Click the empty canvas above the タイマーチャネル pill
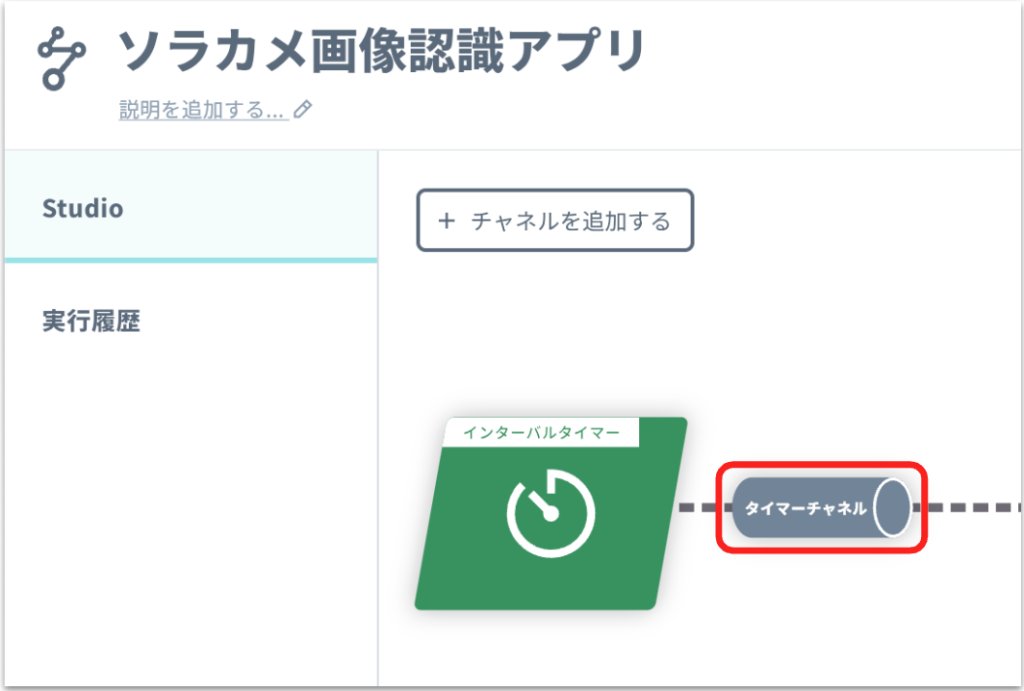The image size is (1024, 691). (822, 392)
